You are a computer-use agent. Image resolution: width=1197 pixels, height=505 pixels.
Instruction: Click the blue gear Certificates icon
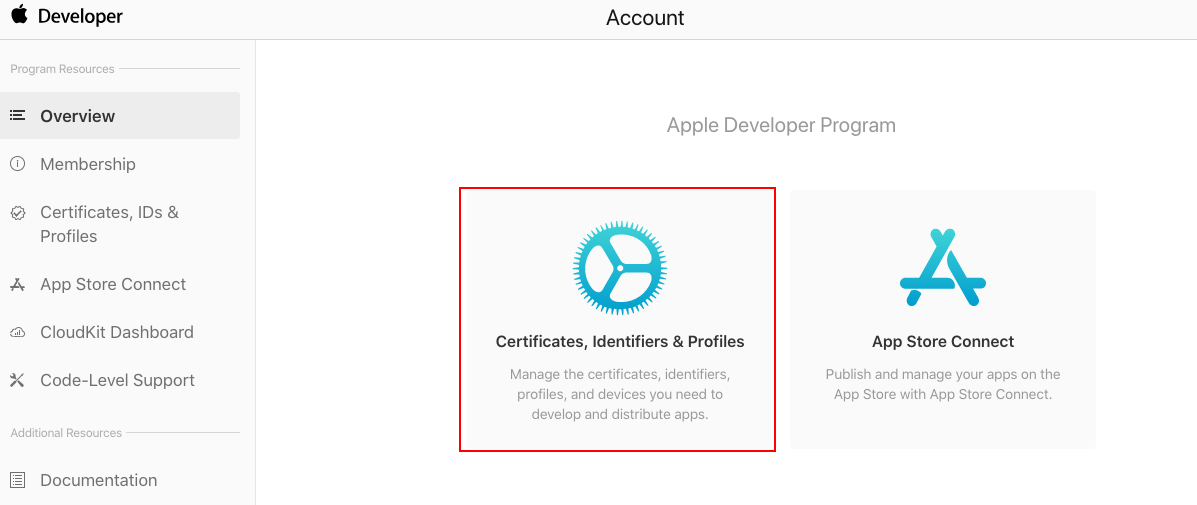click(x=620, y=269)
